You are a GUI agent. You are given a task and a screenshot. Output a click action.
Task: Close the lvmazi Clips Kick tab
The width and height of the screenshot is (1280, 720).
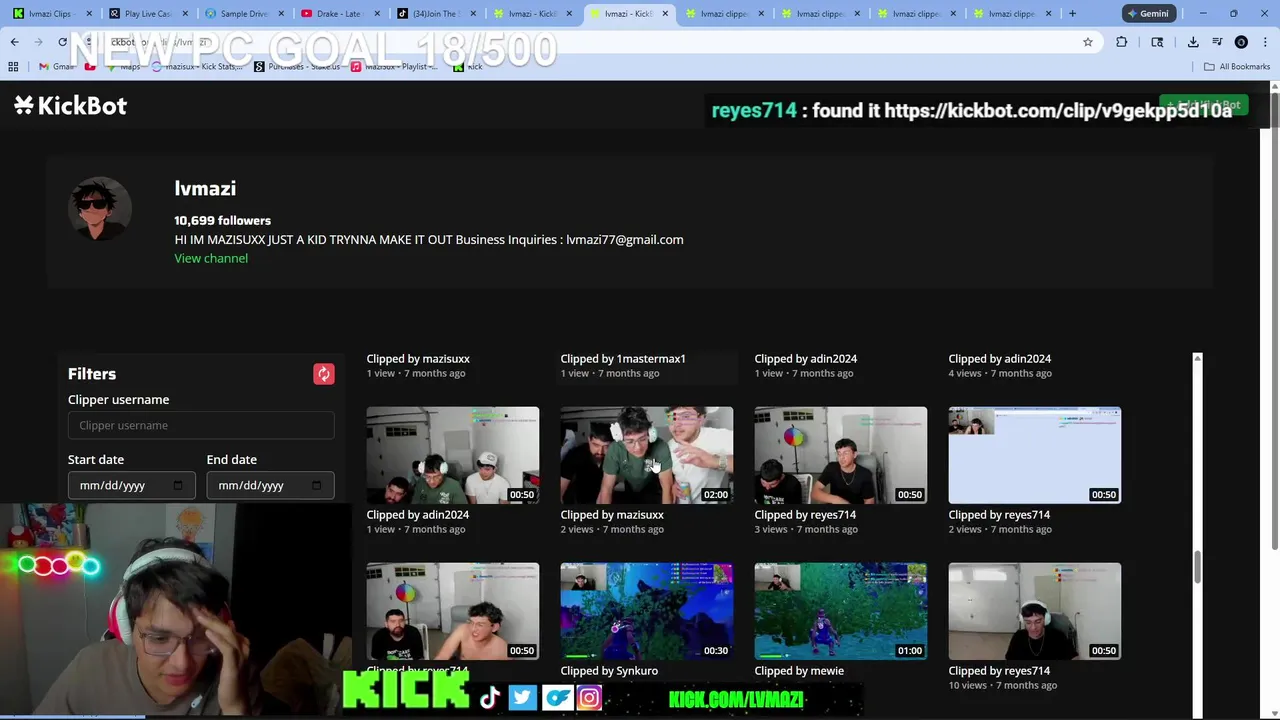point(88,14)
